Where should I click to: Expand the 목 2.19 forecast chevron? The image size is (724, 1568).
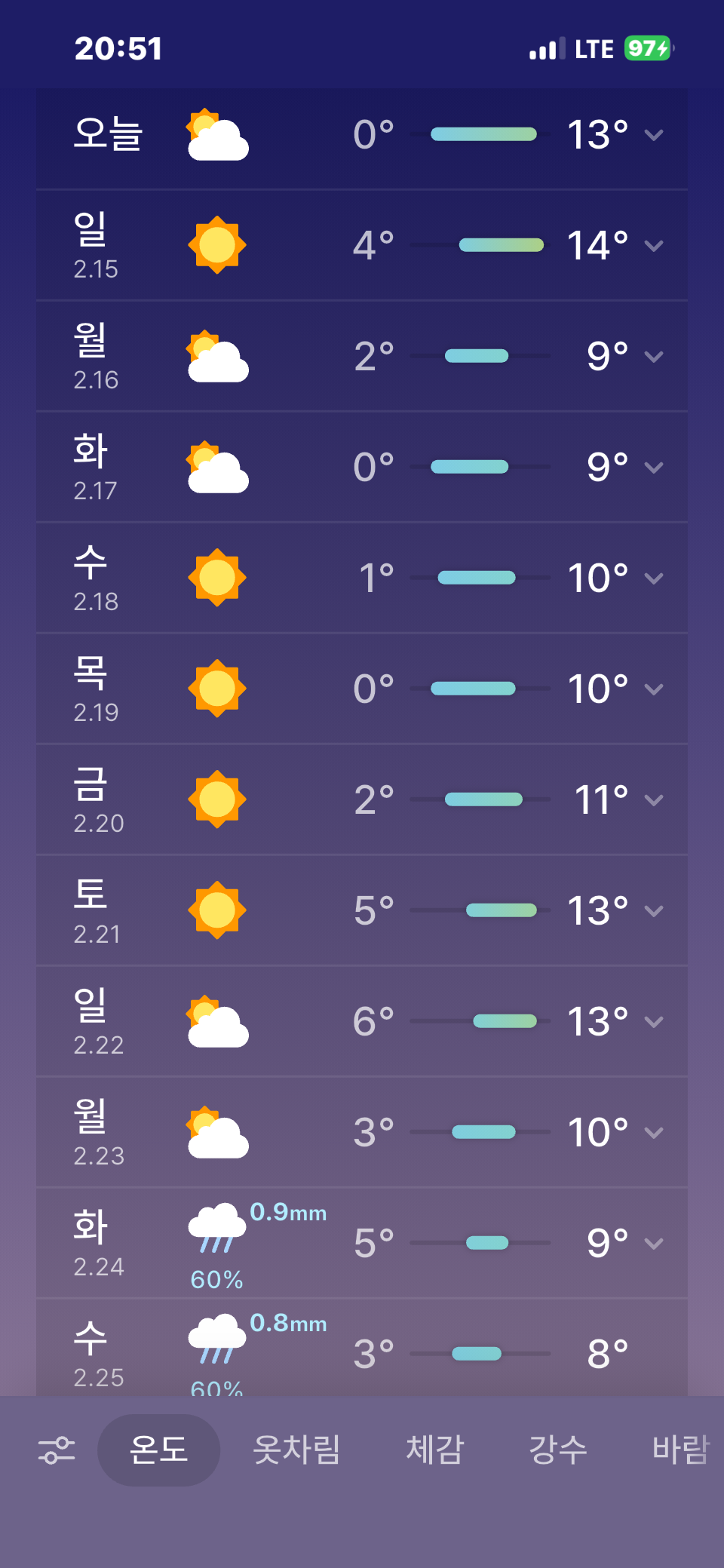pyautogui.click(x=654, y=689)
